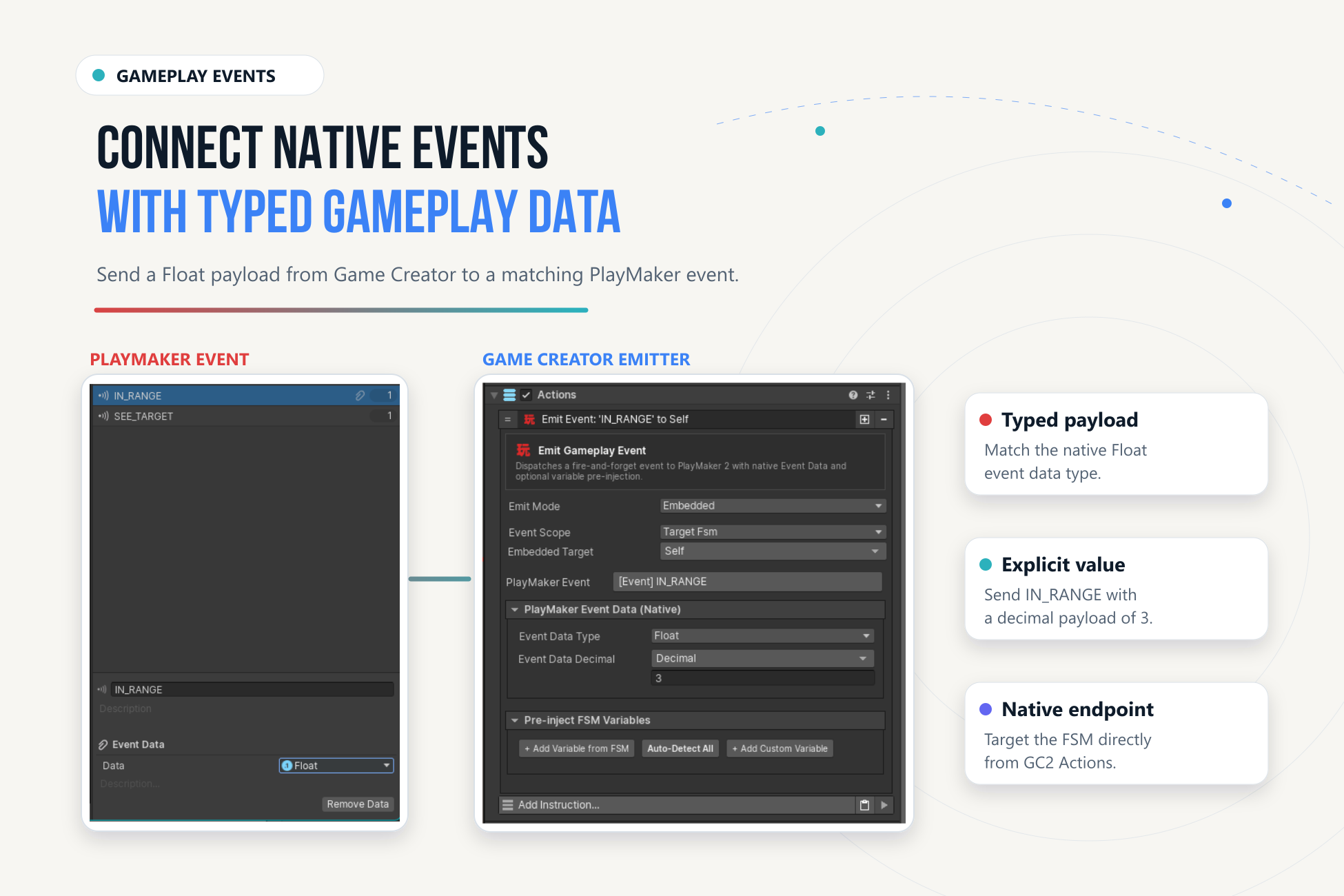Grab the drag handle on Emit Event row
This screenshot has height=896, width=1344.
pos(508,419)
